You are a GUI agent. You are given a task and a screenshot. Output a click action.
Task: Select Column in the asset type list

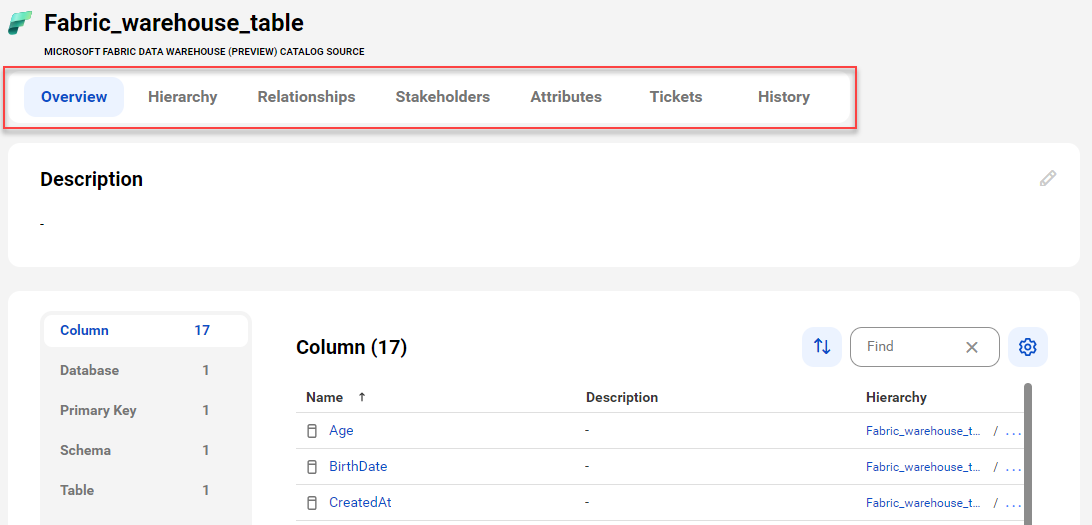tap(146, 331)
